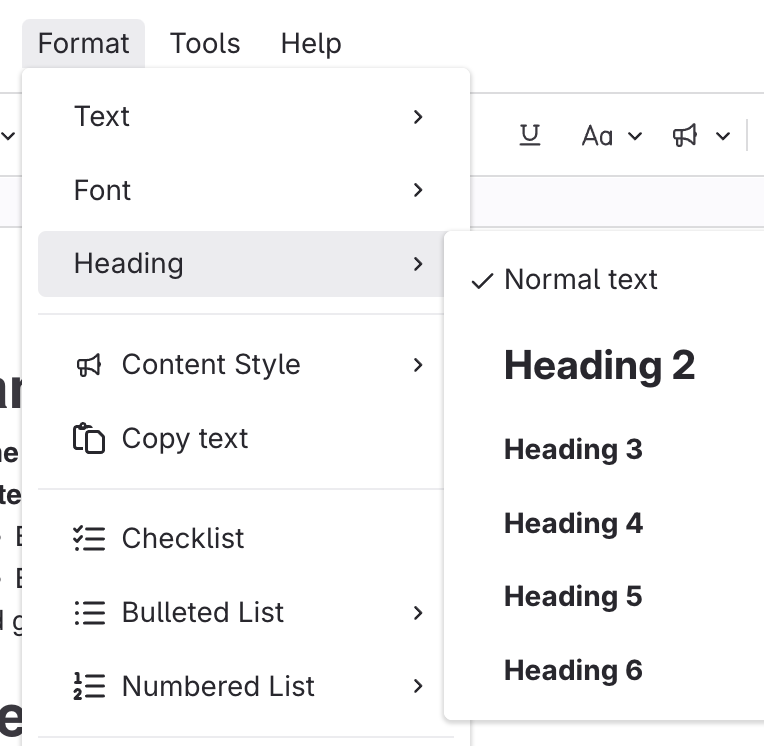Apply Heading 2 style

[x=599, y=366]
